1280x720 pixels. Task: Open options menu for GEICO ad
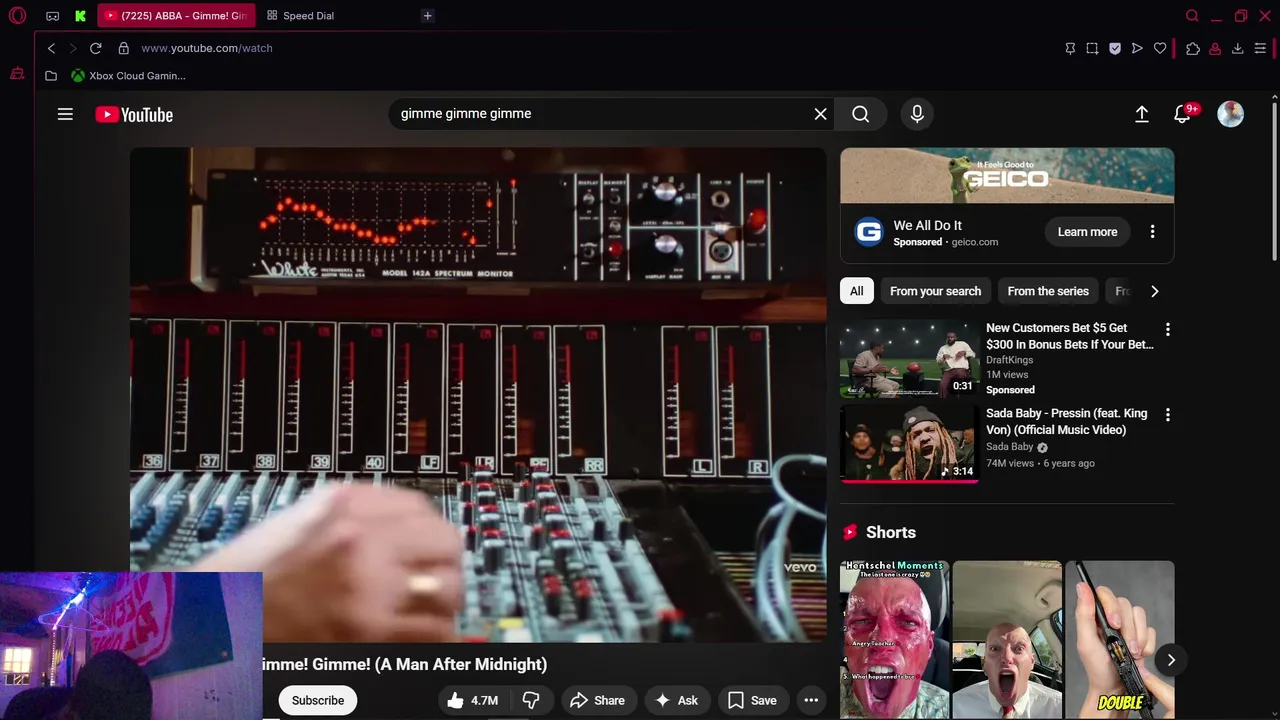coord(1152,232)
